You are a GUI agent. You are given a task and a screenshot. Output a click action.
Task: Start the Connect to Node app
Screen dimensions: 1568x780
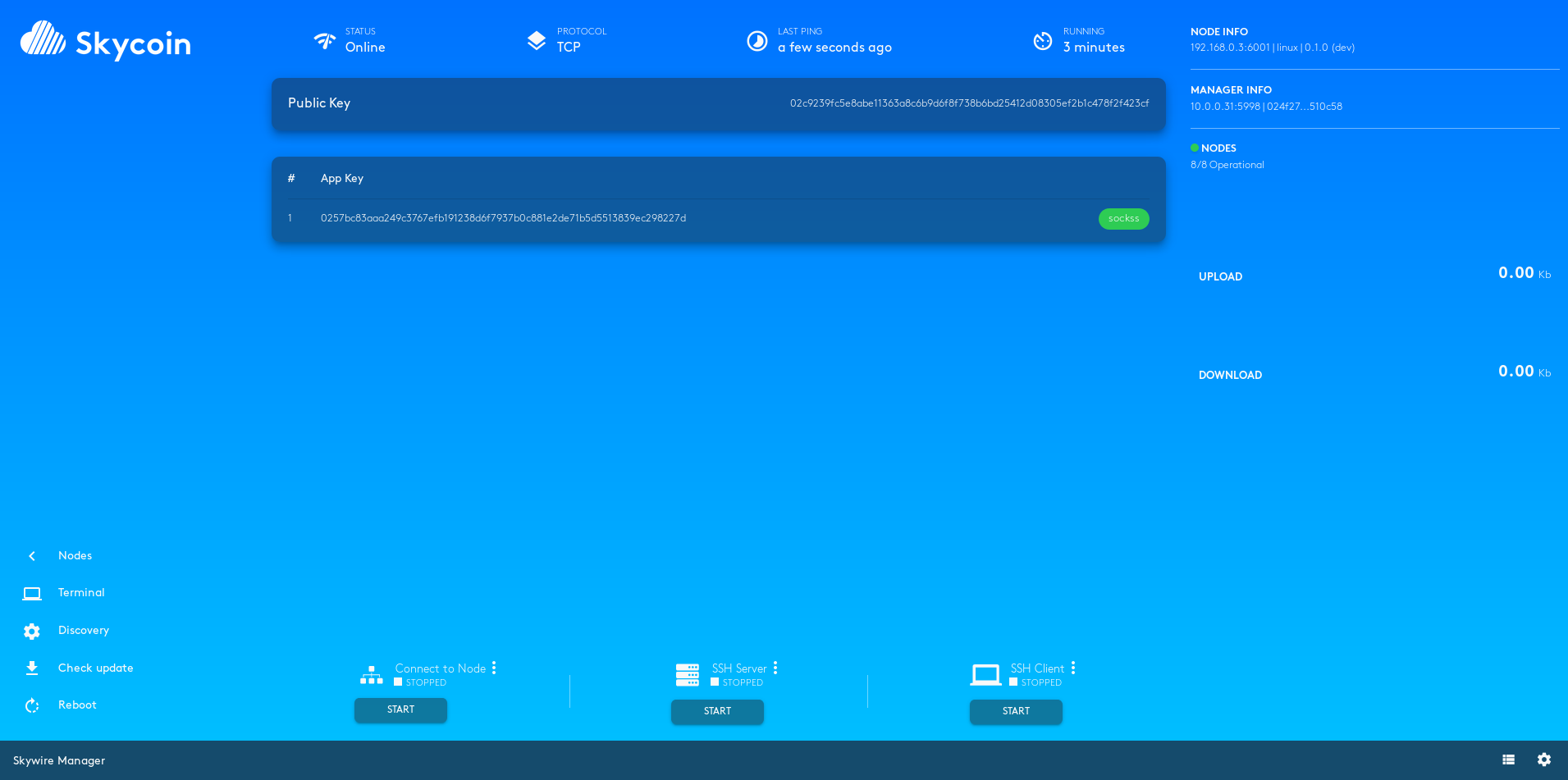400,710
